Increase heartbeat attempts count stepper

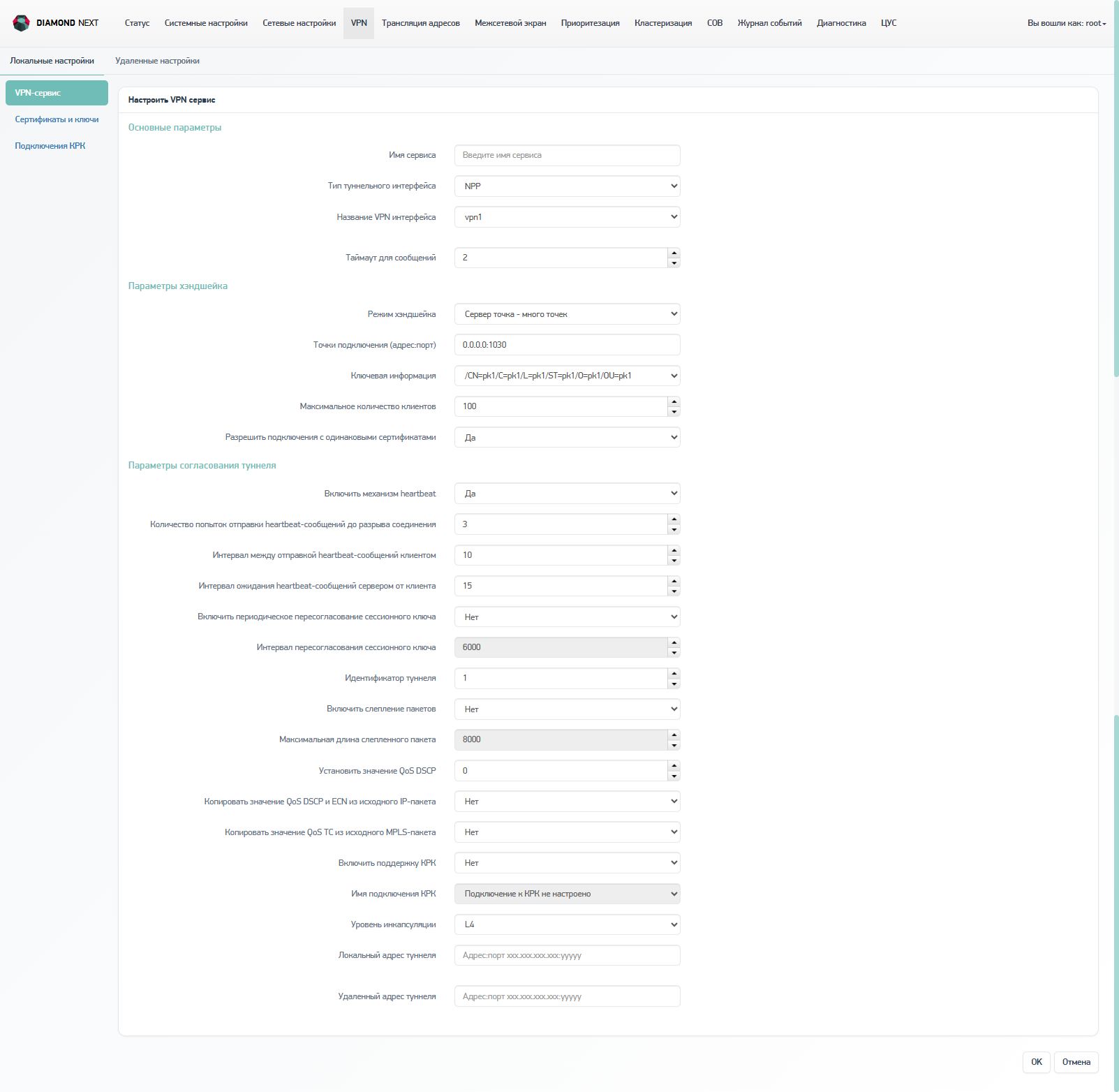tap(674, 519)
